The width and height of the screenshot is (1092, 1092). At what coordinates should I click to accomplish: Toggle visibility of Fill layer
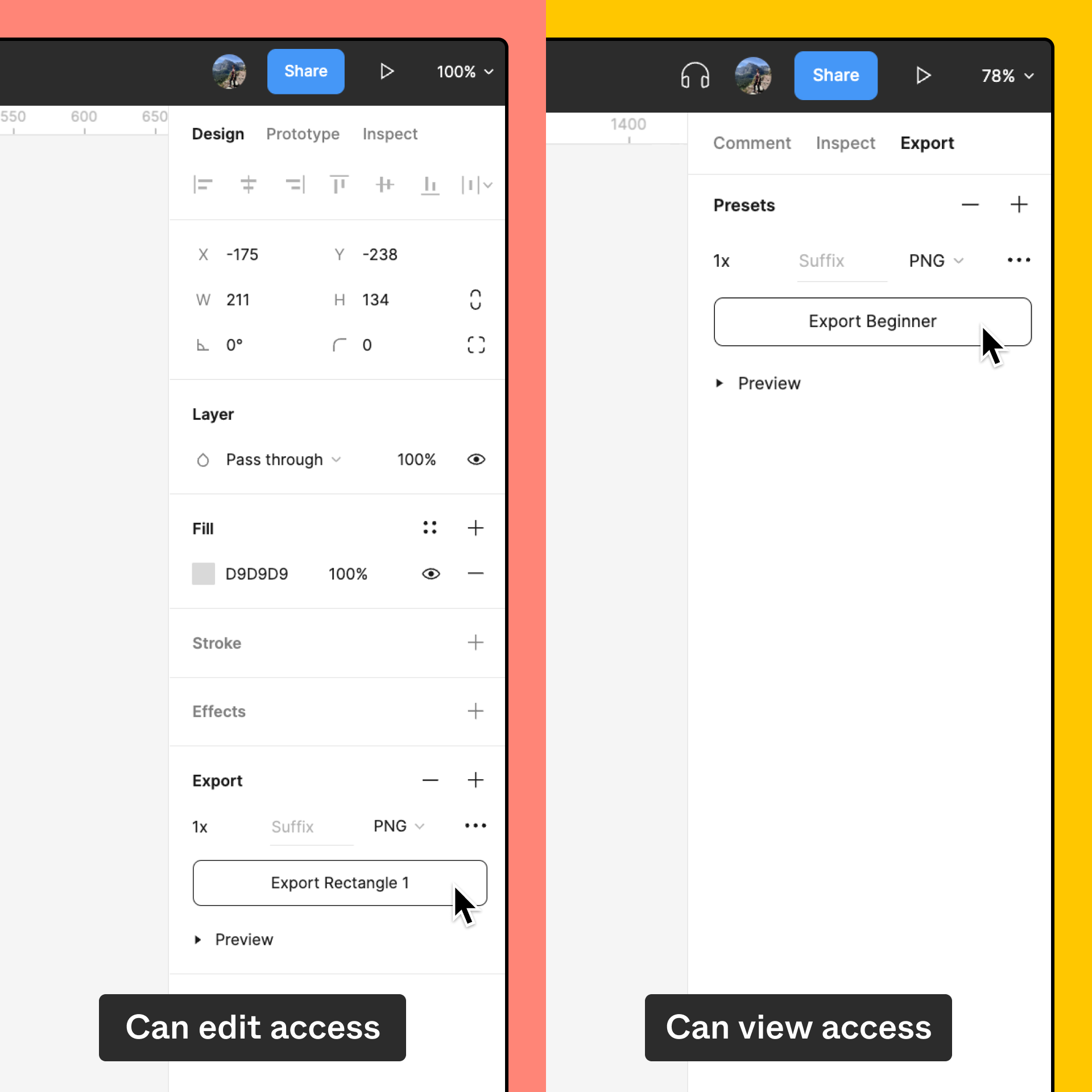(x=432, y=573)
